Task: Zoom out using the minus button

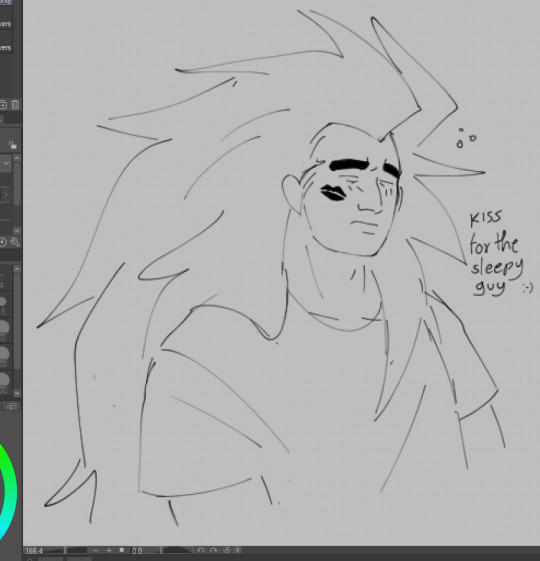Action: click(96, 550)
